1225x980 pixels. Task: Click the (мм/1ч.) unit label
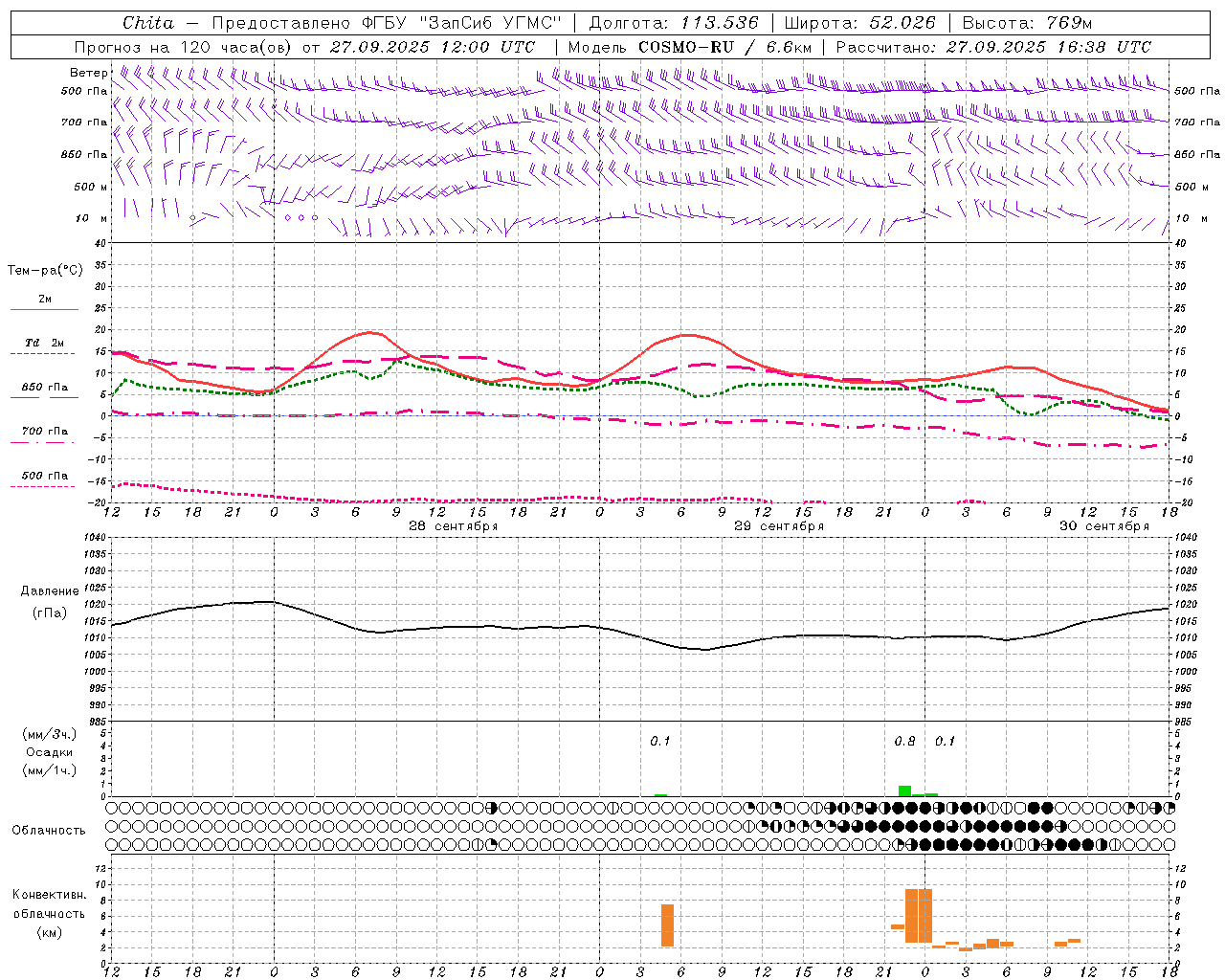(x=50, y=770)
